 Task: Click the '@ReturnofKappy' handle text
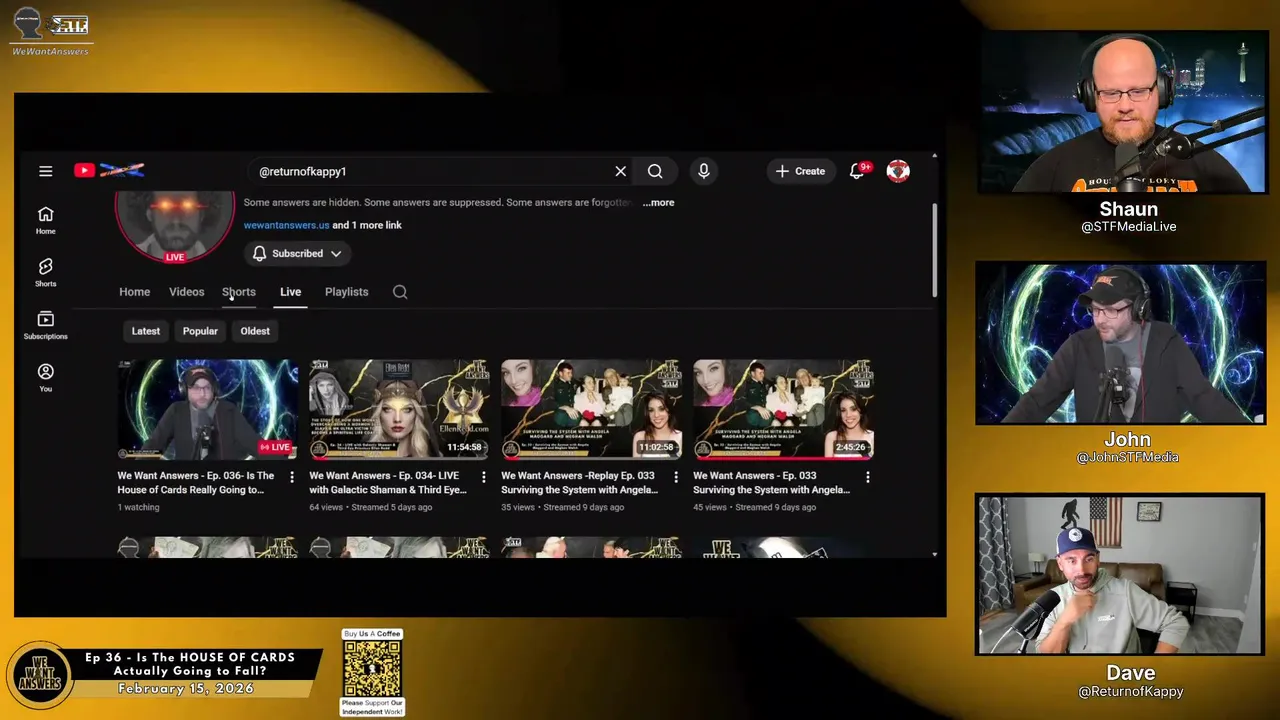tap(1131, 691)
